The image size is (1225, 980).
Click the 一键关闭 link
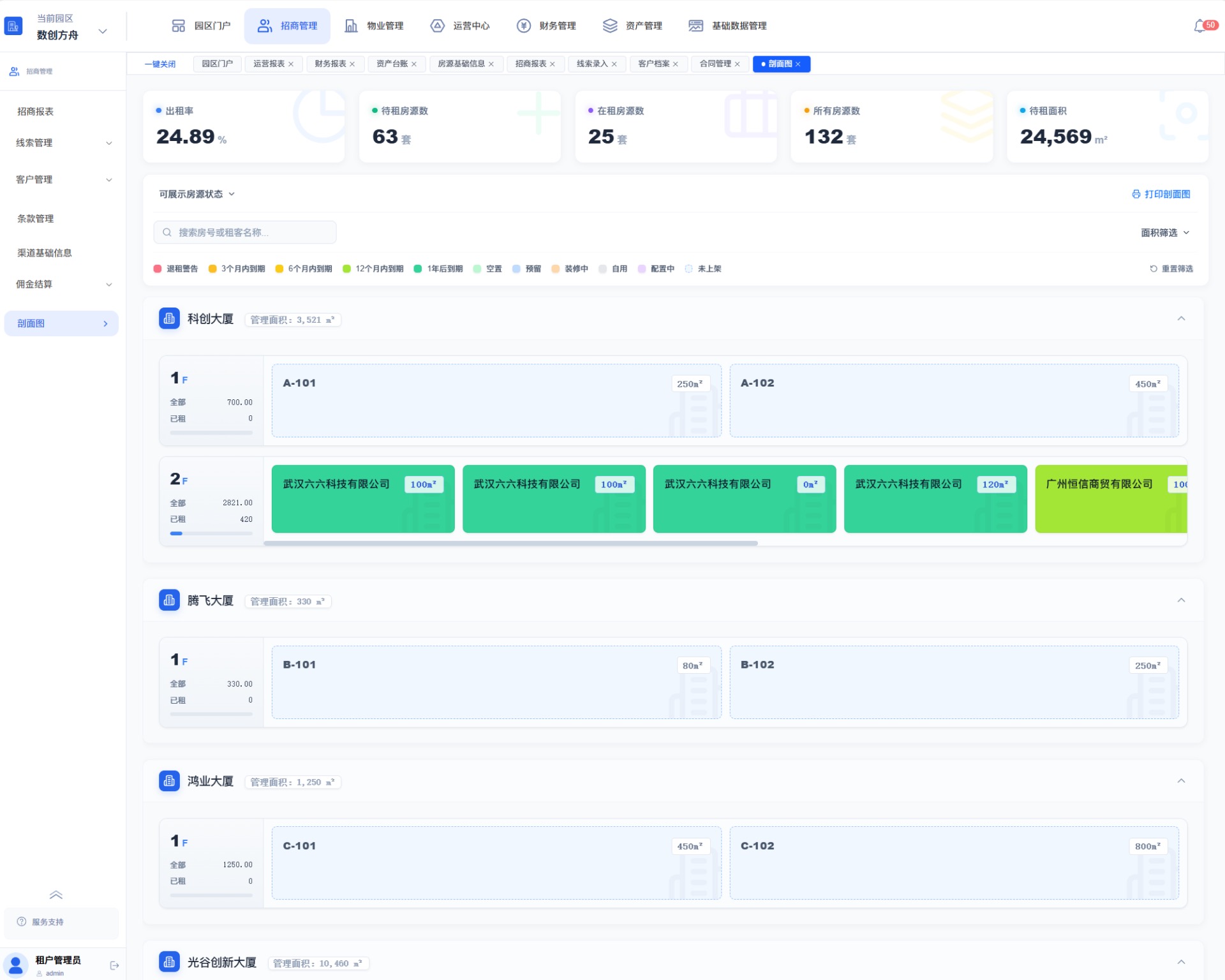click(160, 64)
